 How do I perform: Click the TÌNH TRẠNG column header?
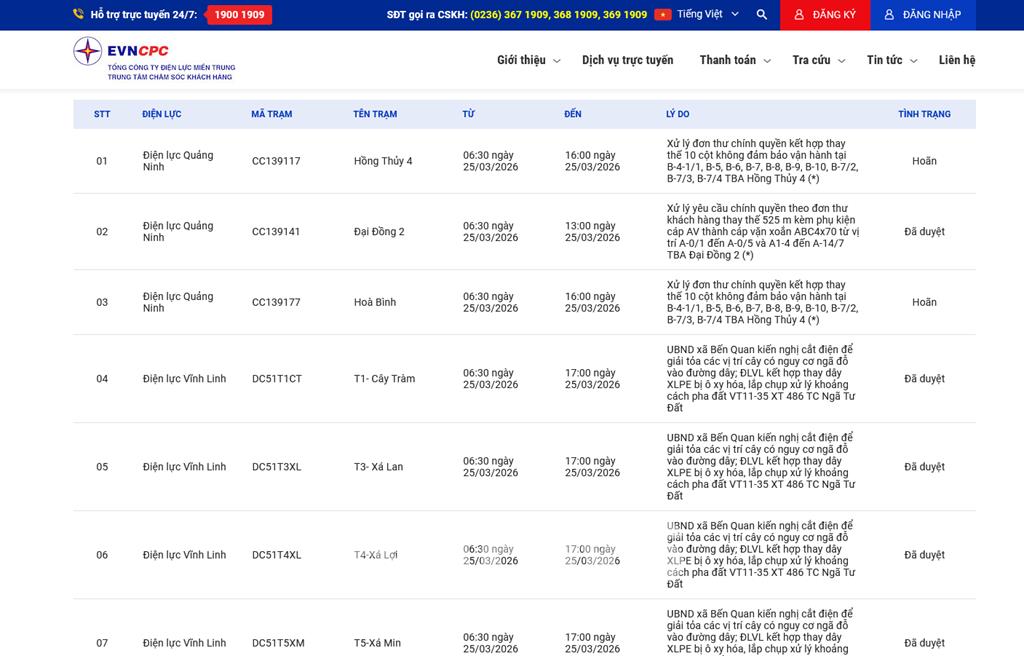[923, 114]
